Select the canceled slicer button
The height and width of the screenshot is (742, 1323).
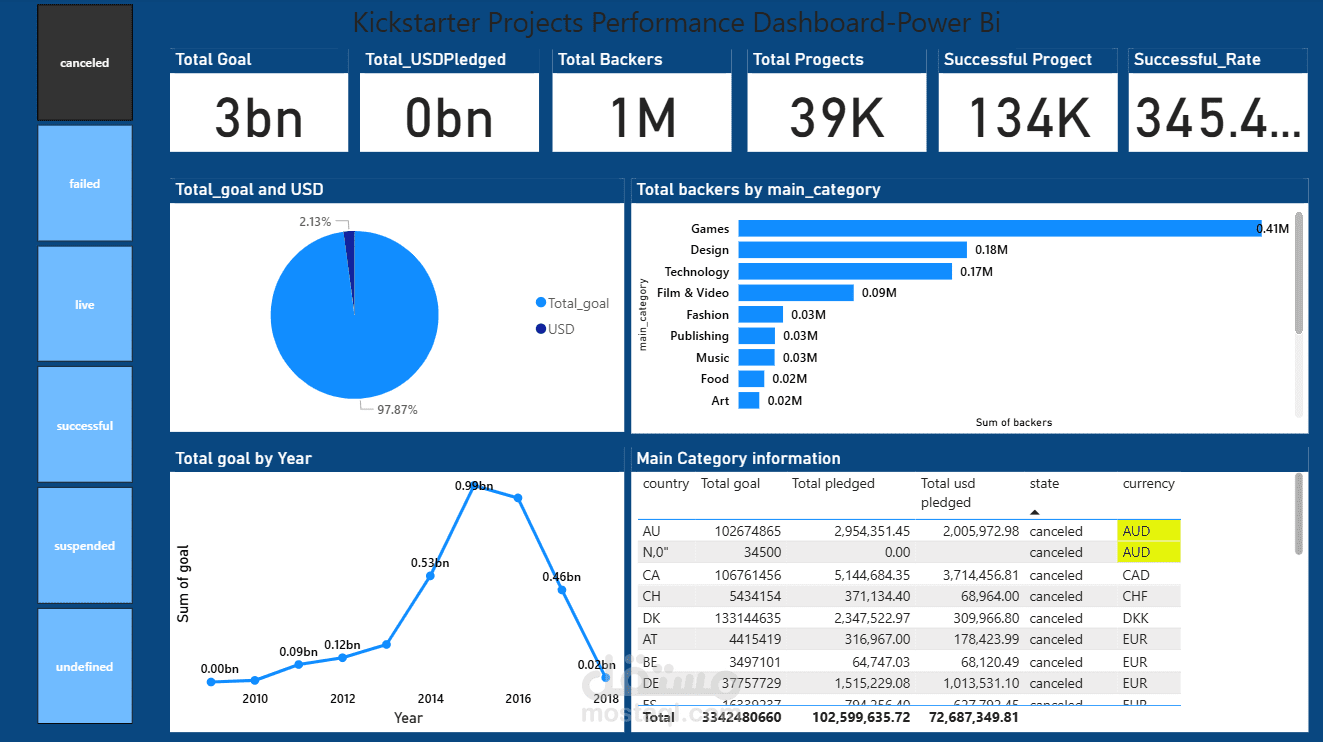click(85, 62)
